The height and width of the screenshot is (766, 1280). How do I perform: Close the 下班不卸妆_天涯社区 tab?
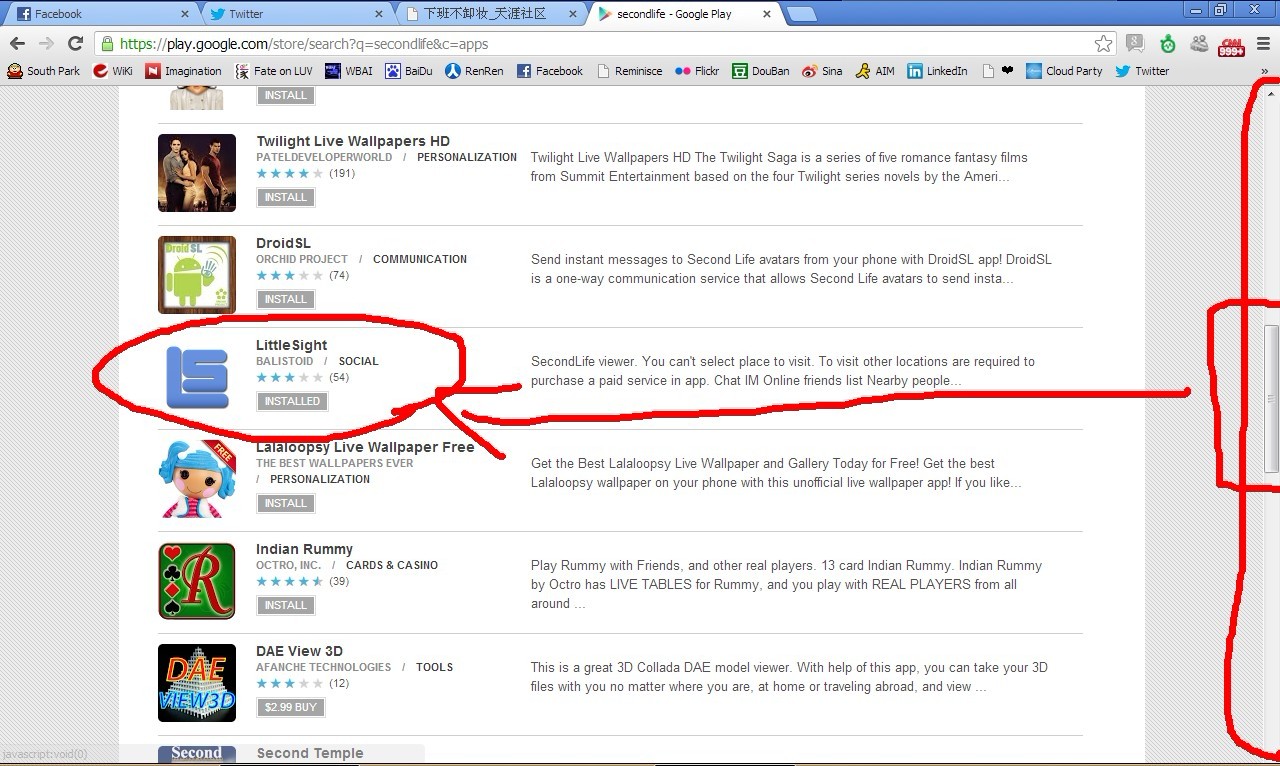point(572,14)
